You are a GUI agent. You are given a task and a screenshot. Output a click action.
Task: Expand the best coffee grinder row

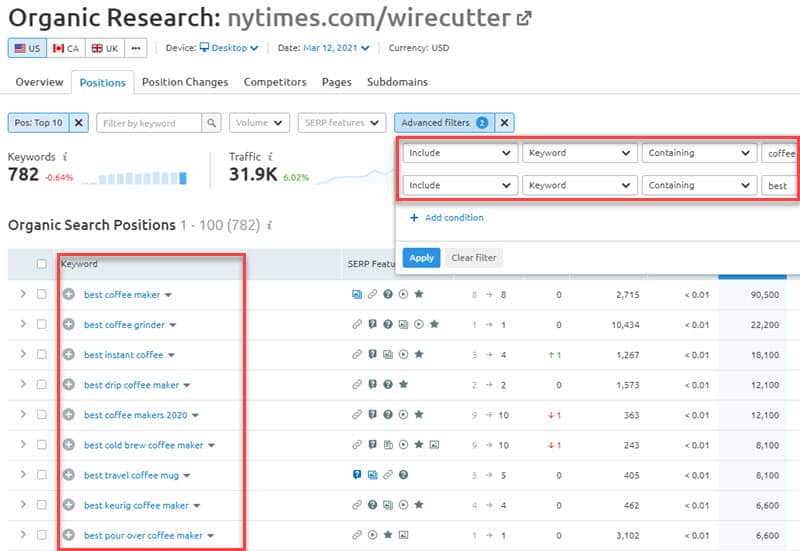(23, 325)
